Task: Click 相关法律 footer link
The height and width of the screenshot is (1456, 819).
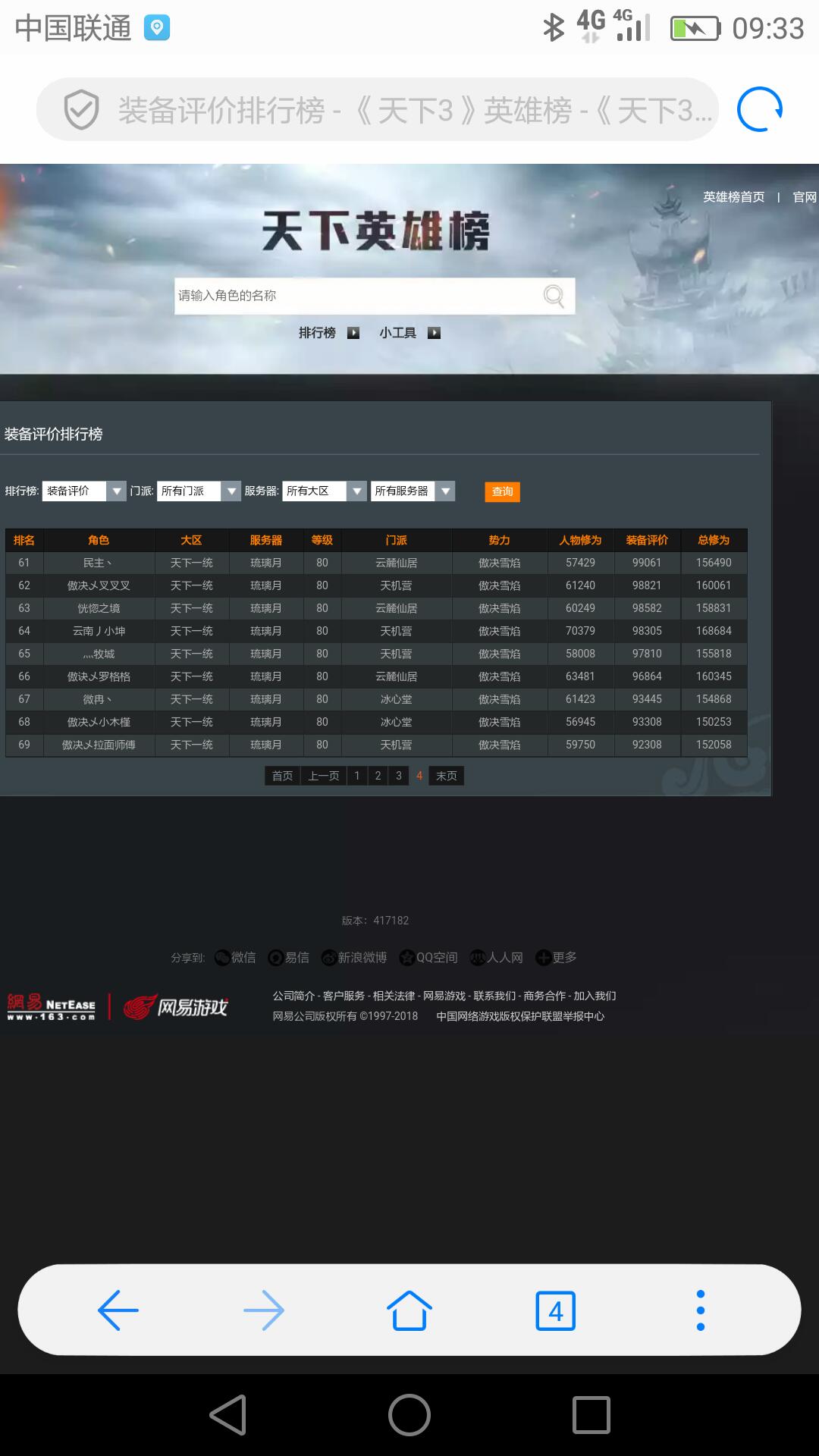Action: (394, 996)
